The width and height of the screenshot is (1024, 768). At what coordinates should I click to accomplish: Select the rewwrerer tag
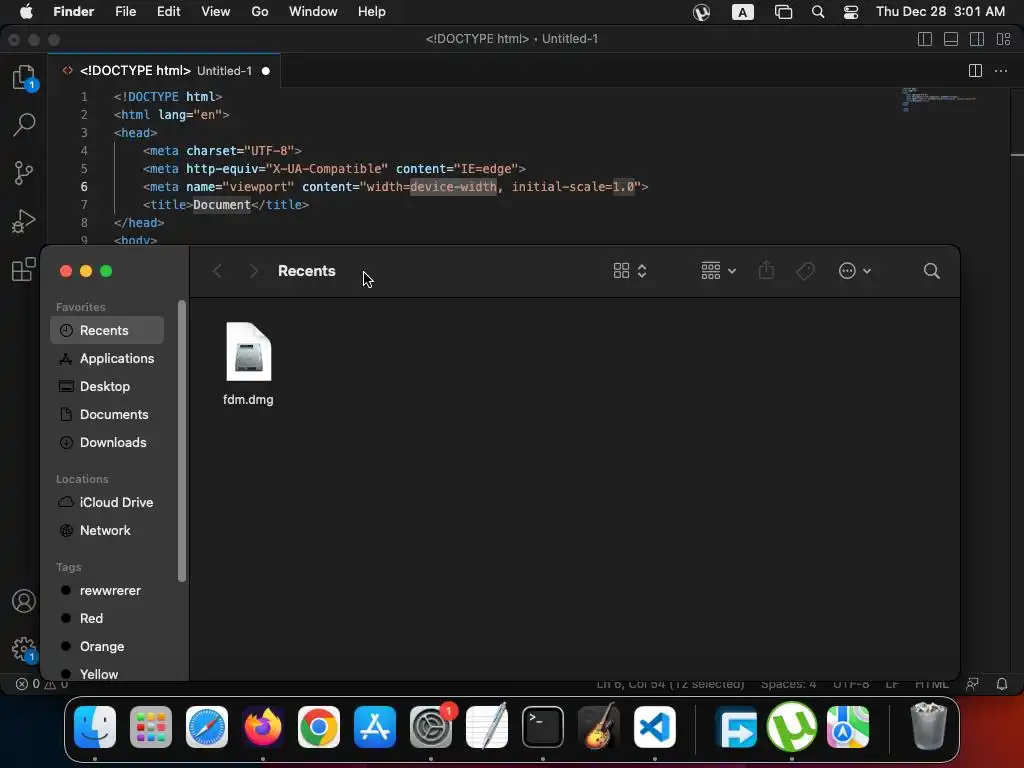107,590
